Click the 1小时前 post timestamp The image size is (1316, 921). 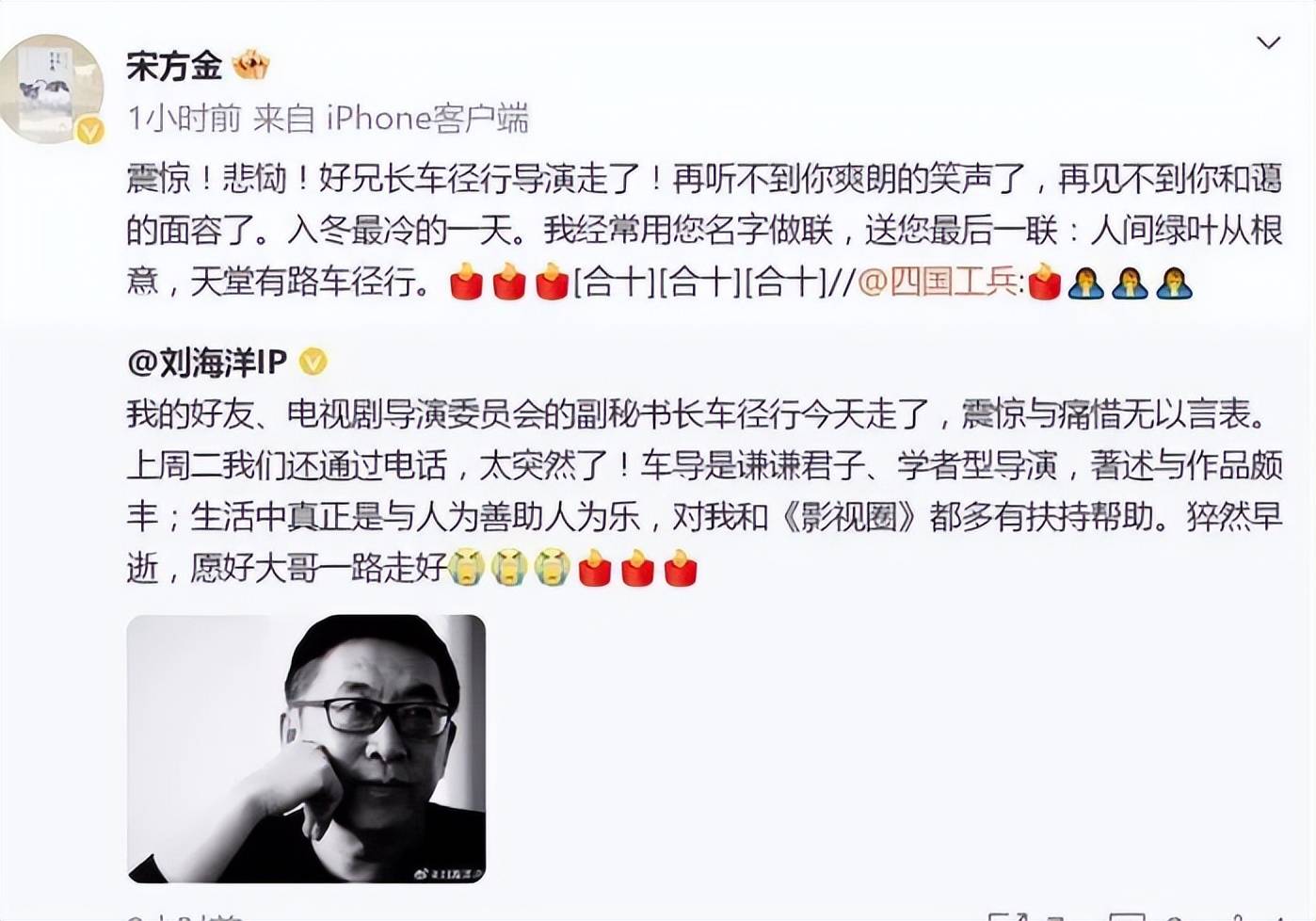pos(185,118)
